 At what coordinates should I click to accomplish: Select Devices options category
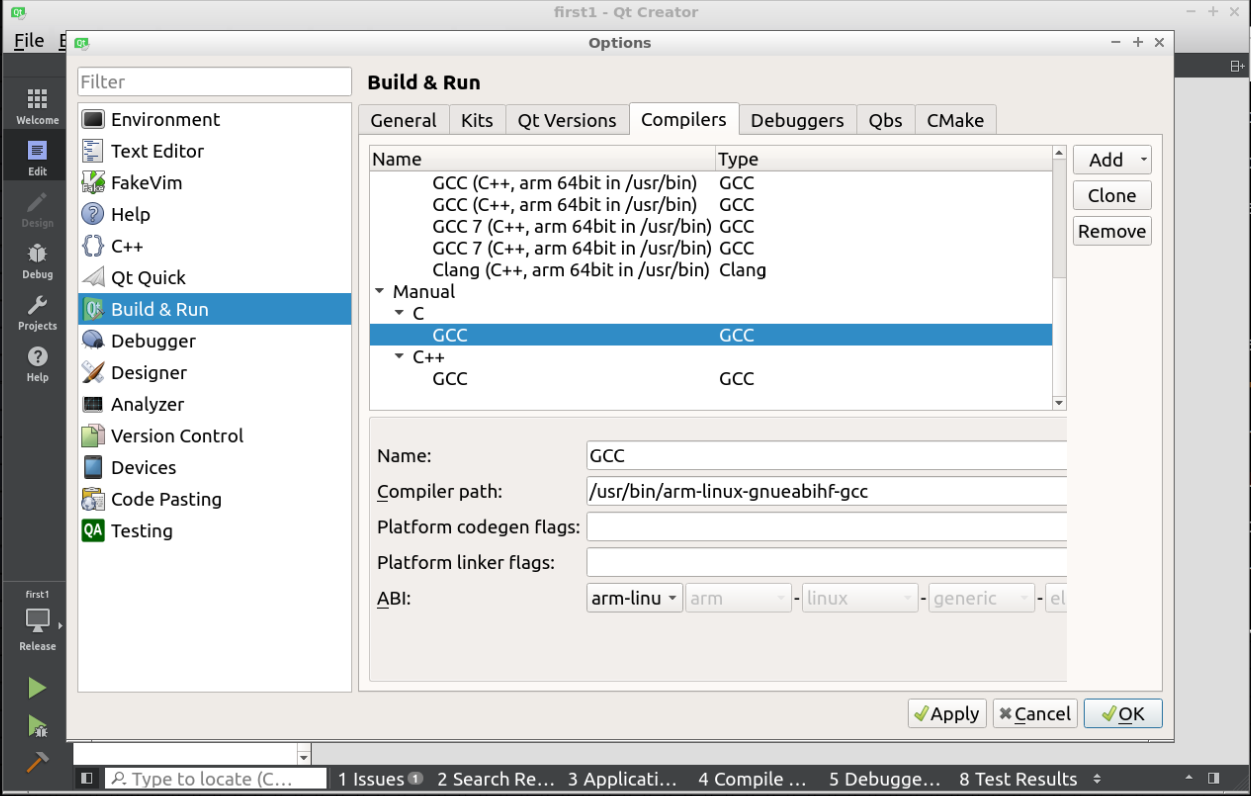click(215, 468)
